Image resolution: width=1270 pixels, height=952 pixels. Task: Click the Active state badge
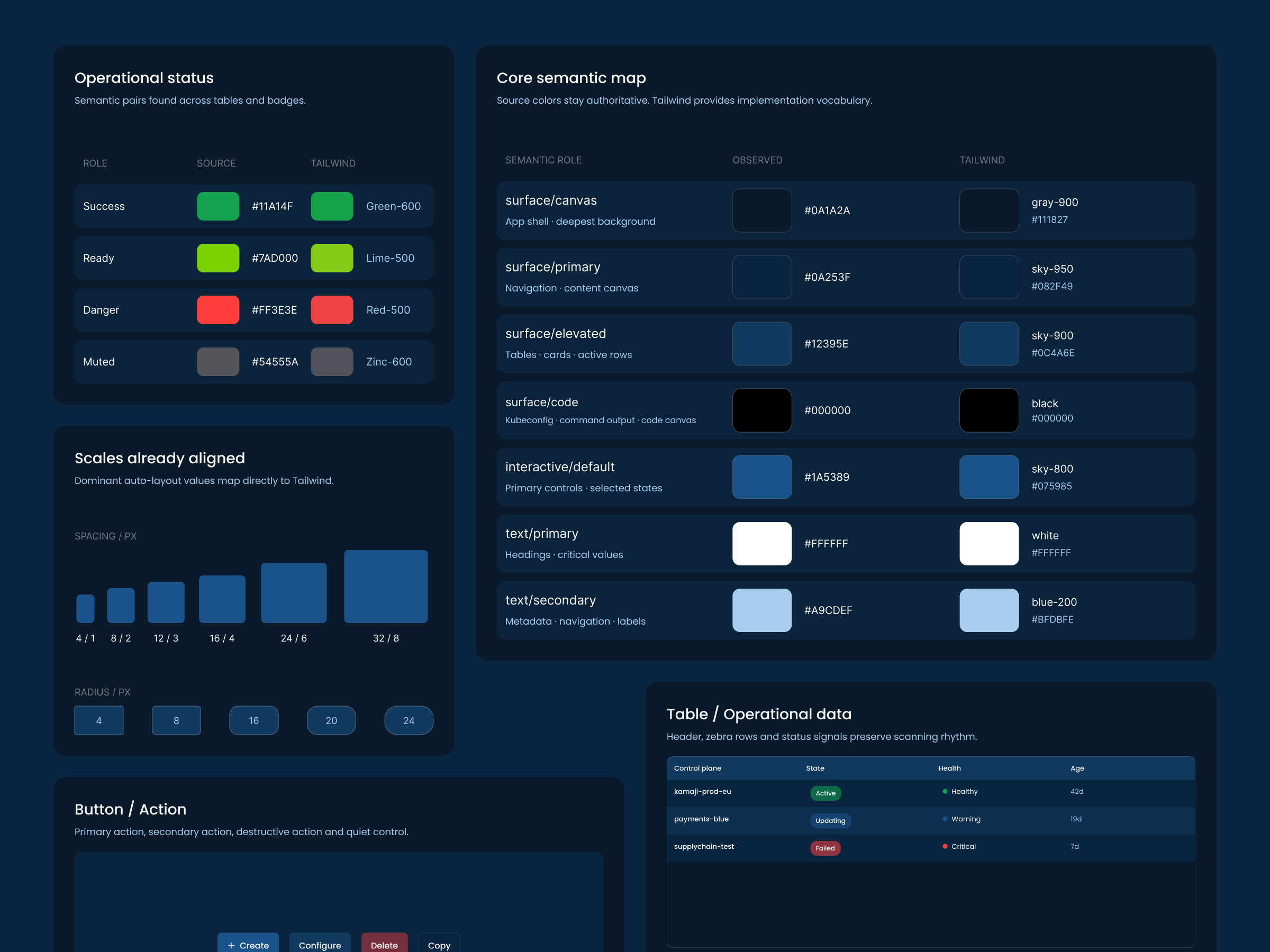click(825, 793)
